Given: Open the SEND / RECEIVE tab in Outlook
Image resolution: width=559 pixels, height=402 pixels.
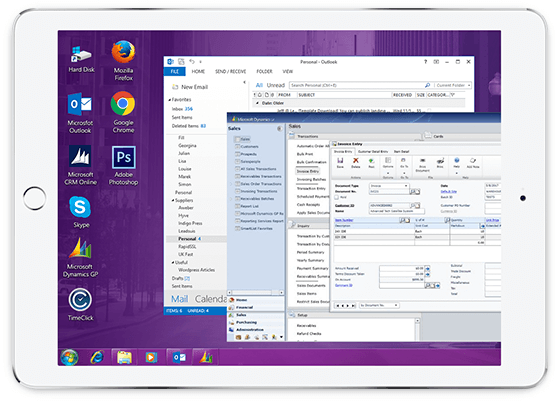Looking at the screenshot, I should point(231,72).
